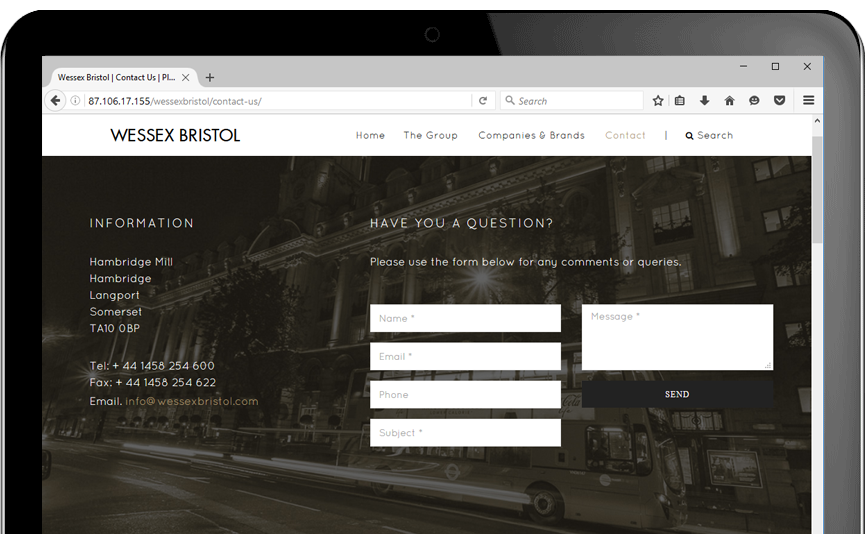Bookmark this page with the star icon
Screen dimensions: 865x534
coord(658,101)
